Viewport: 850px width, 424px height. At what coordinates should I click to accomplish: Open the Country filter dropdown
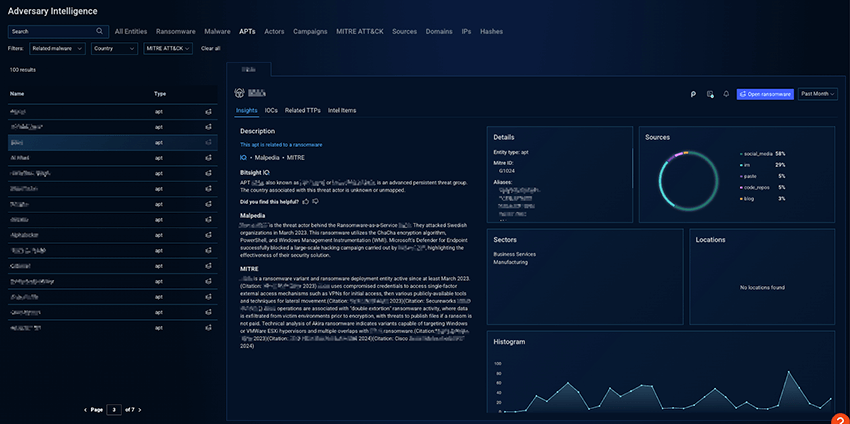click(x=115, y=48)
